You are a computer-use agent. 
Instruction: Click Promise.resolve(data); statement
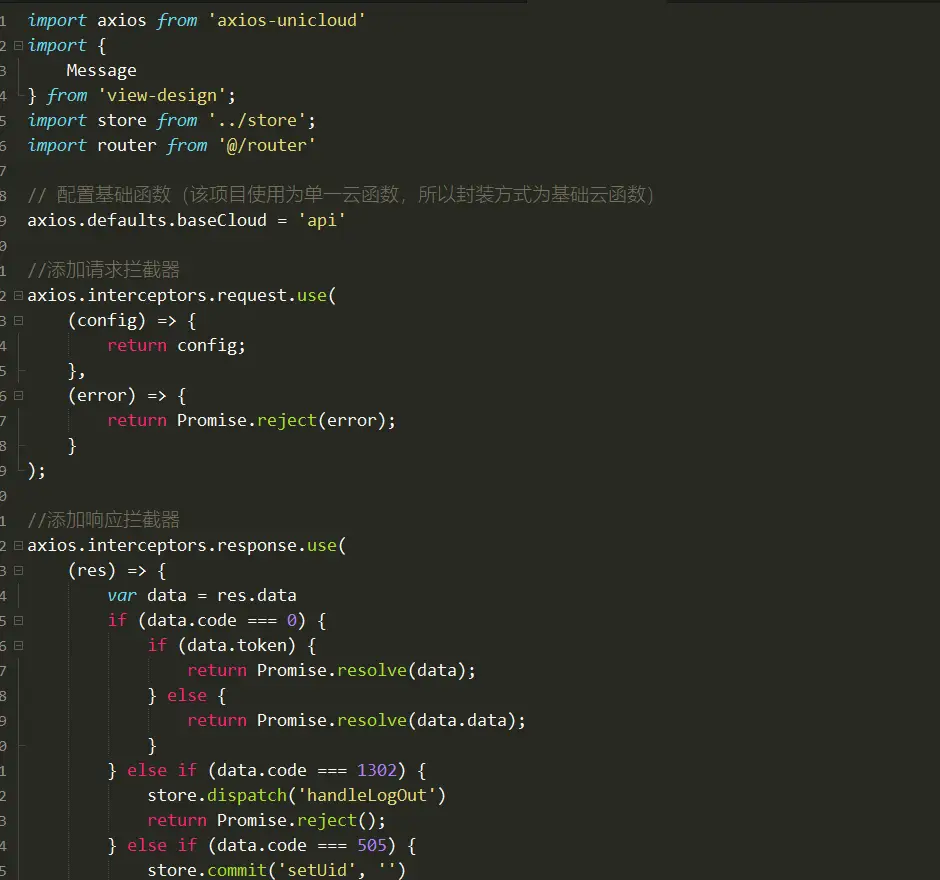pyautogui.click(x=366, y=670)
